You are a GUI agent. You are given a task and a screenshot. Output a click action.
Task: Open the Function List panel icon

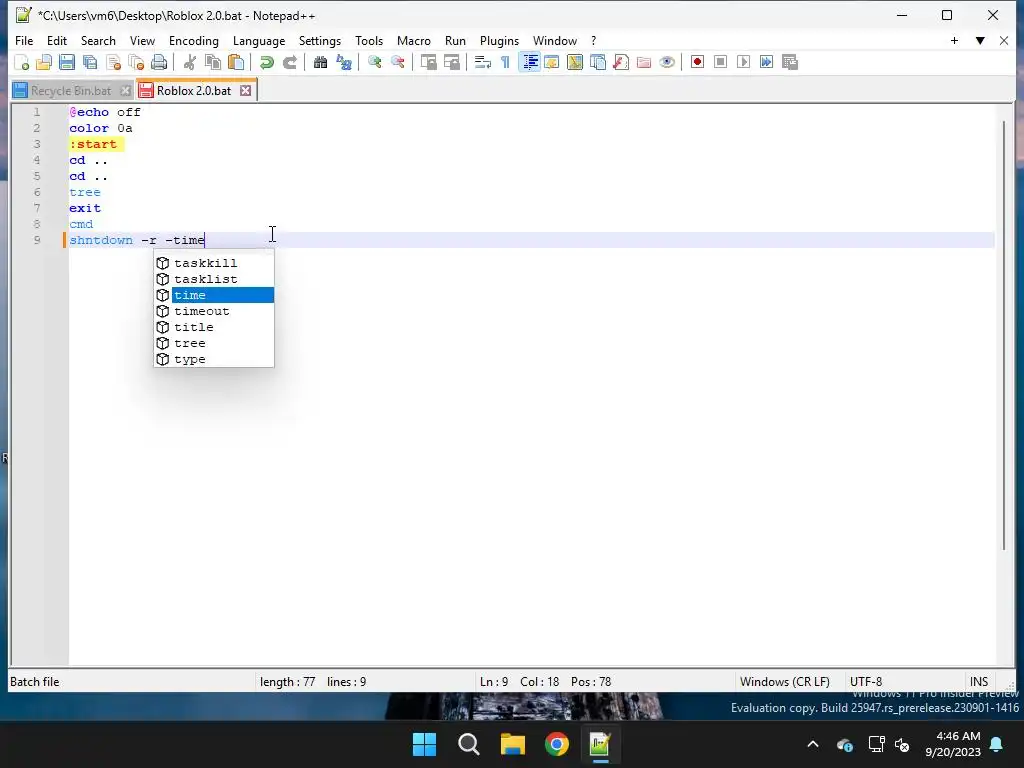click(620, 62)
